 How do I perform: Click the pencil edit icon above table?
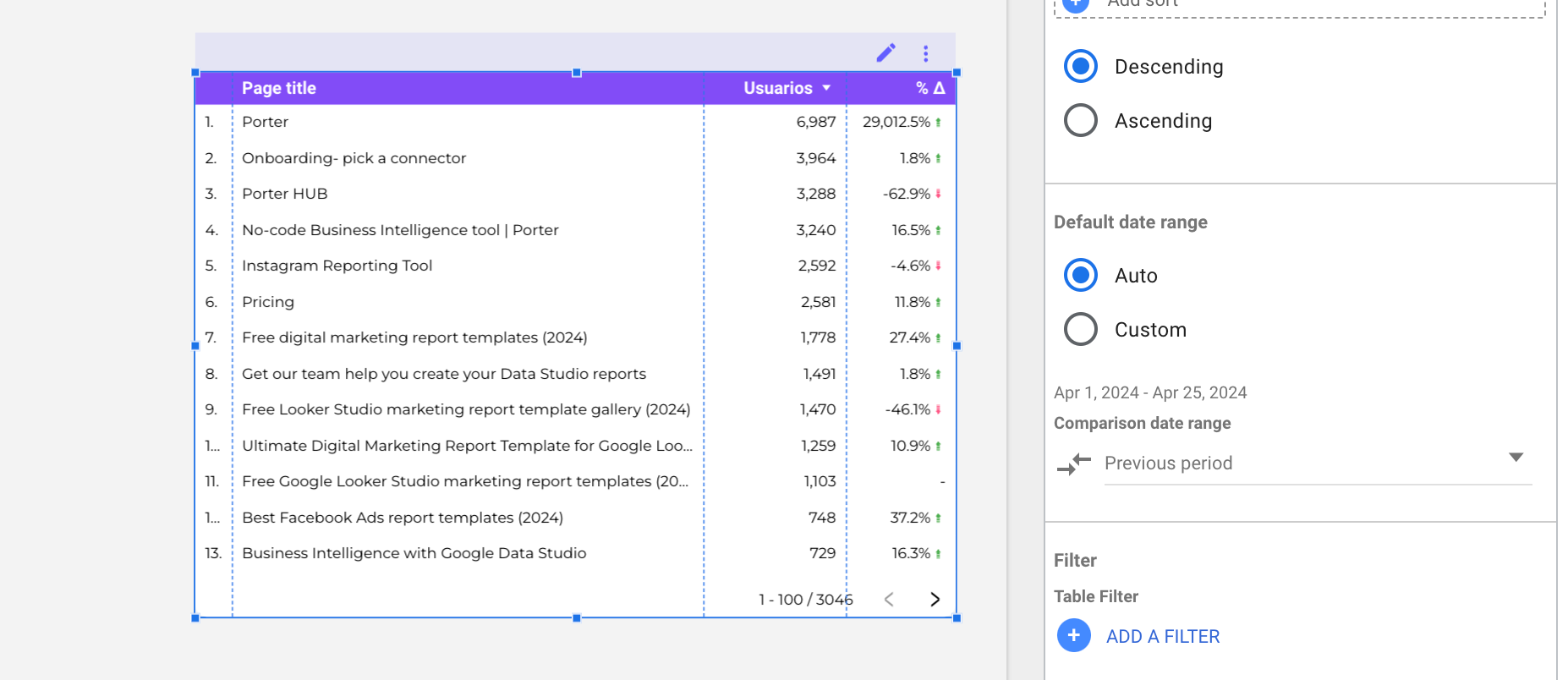[885, 53]
